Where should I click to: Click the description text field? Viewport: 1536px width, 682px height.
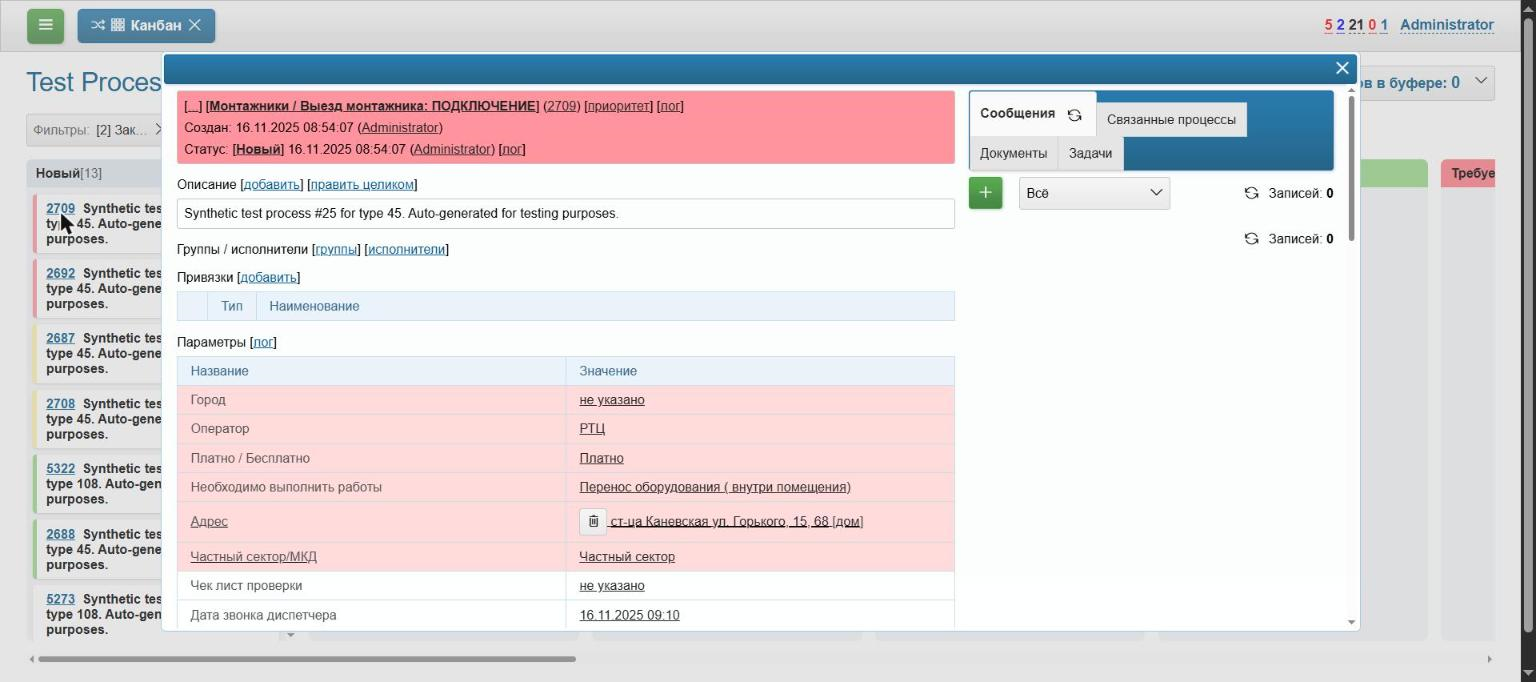point(566,213)
